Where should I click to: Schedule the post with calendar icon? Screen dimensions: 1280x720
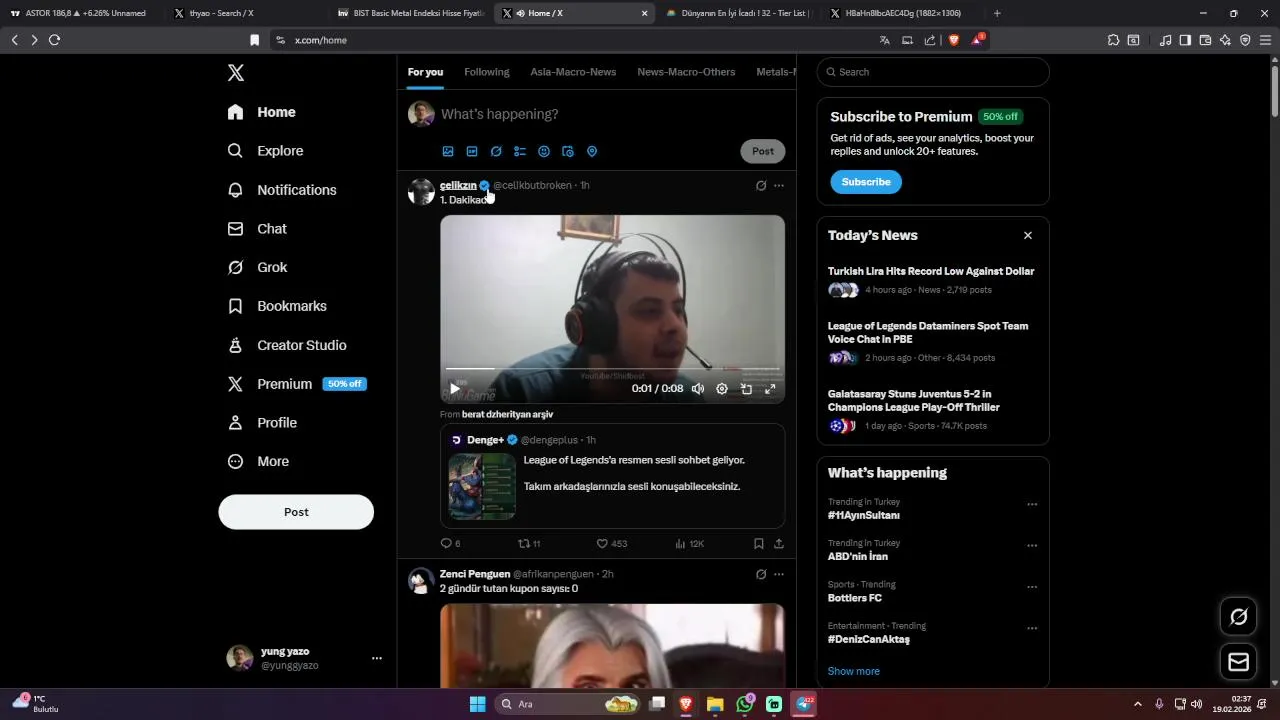568,152
